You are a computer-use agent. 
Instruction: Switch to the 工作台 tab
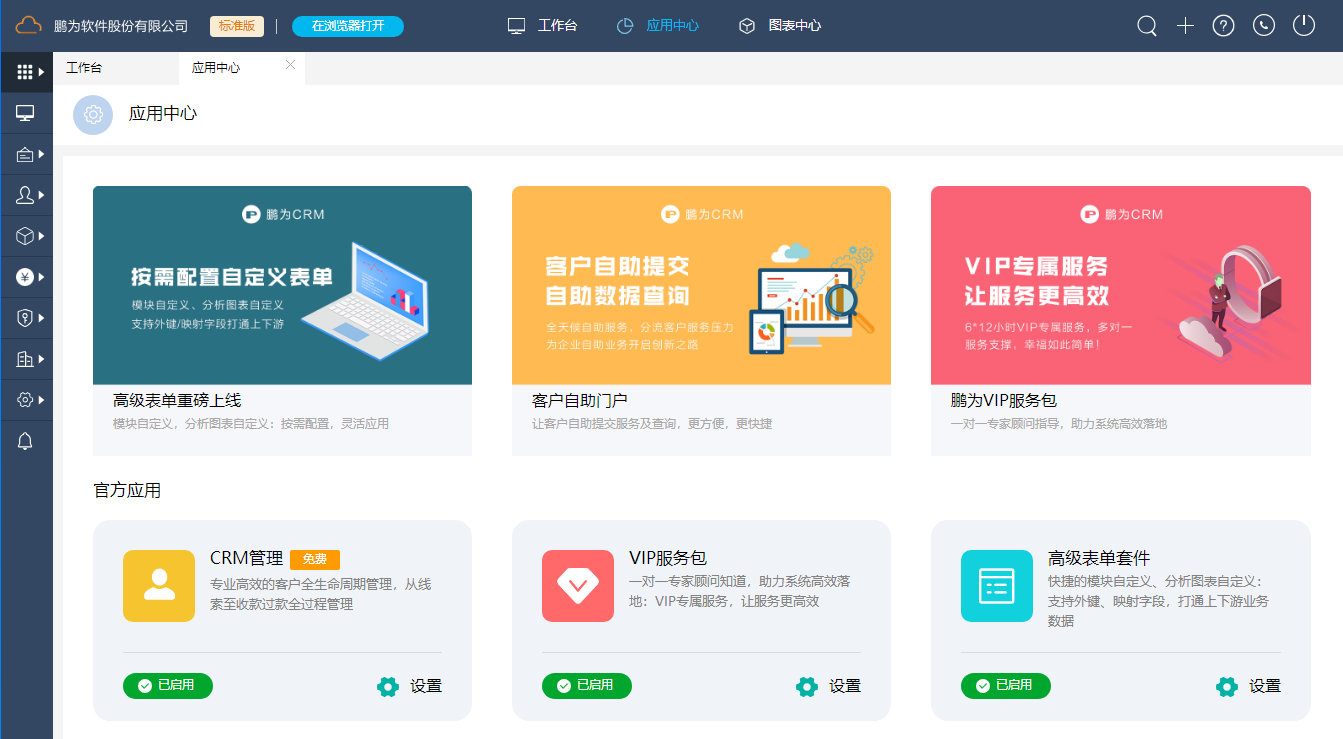point(84,68)
